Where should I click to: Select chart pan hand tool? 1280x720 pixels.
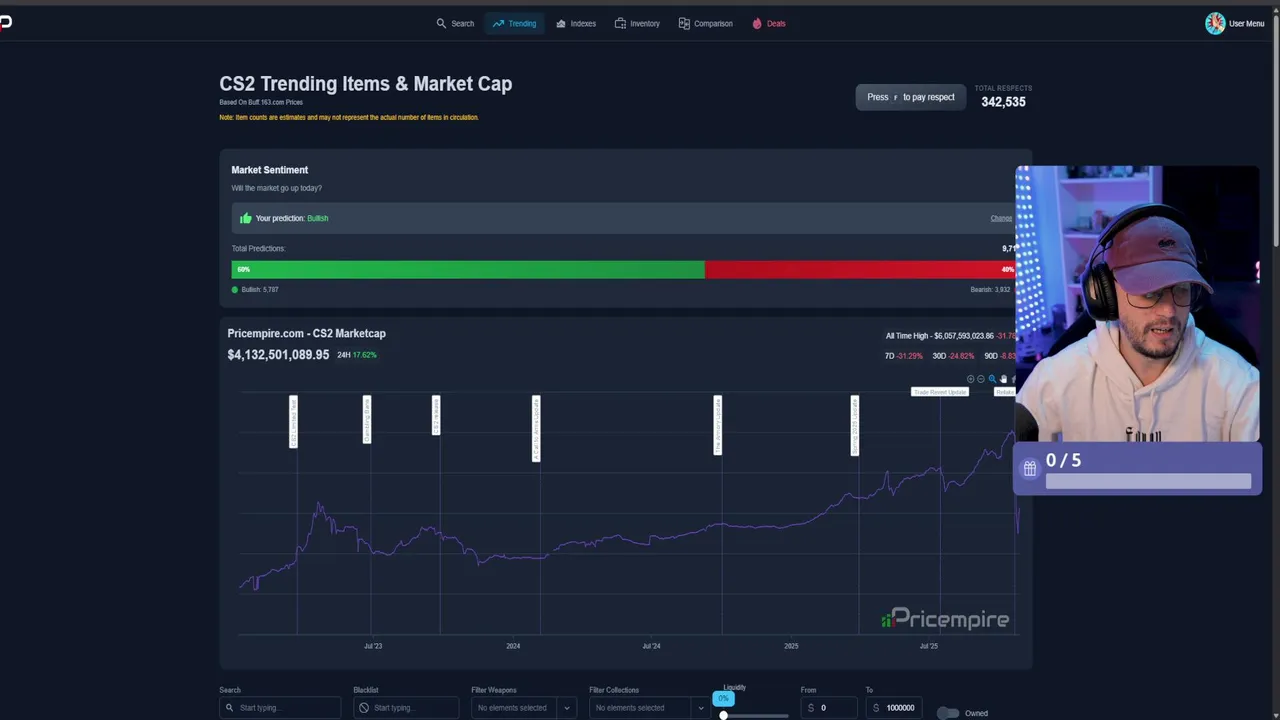point(1003,379)
